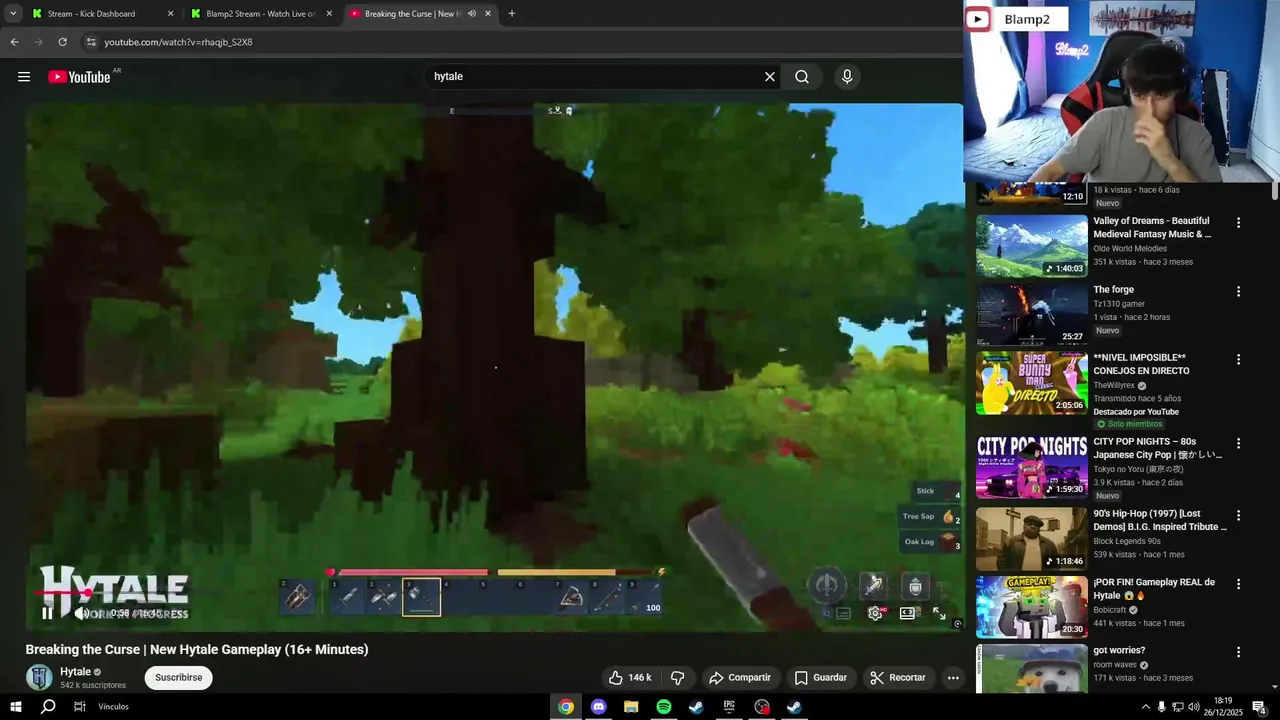Switch the player to theater mode
The image size is (1280, 720).
point(907,613)
